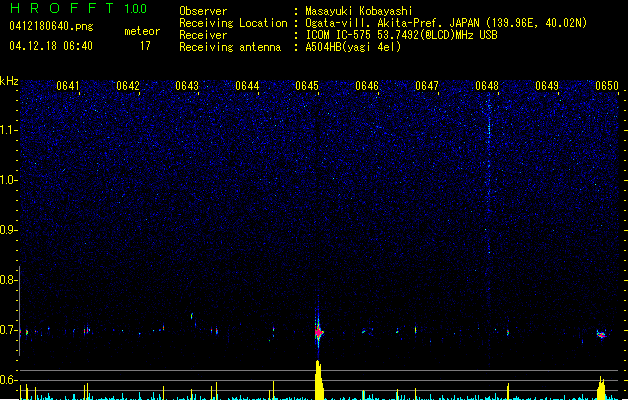Click the Receiving antenna label

tap(230, 47)
